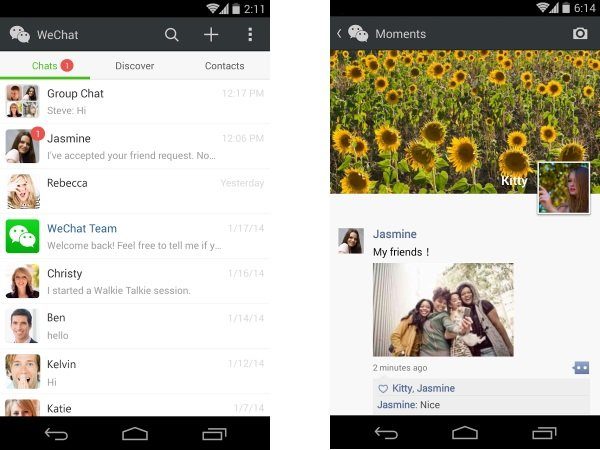The height and width of the screenshot is (450, 600).
Task: Tap Jasmine's 'Nice' comment
Action: tap(408, 405)
